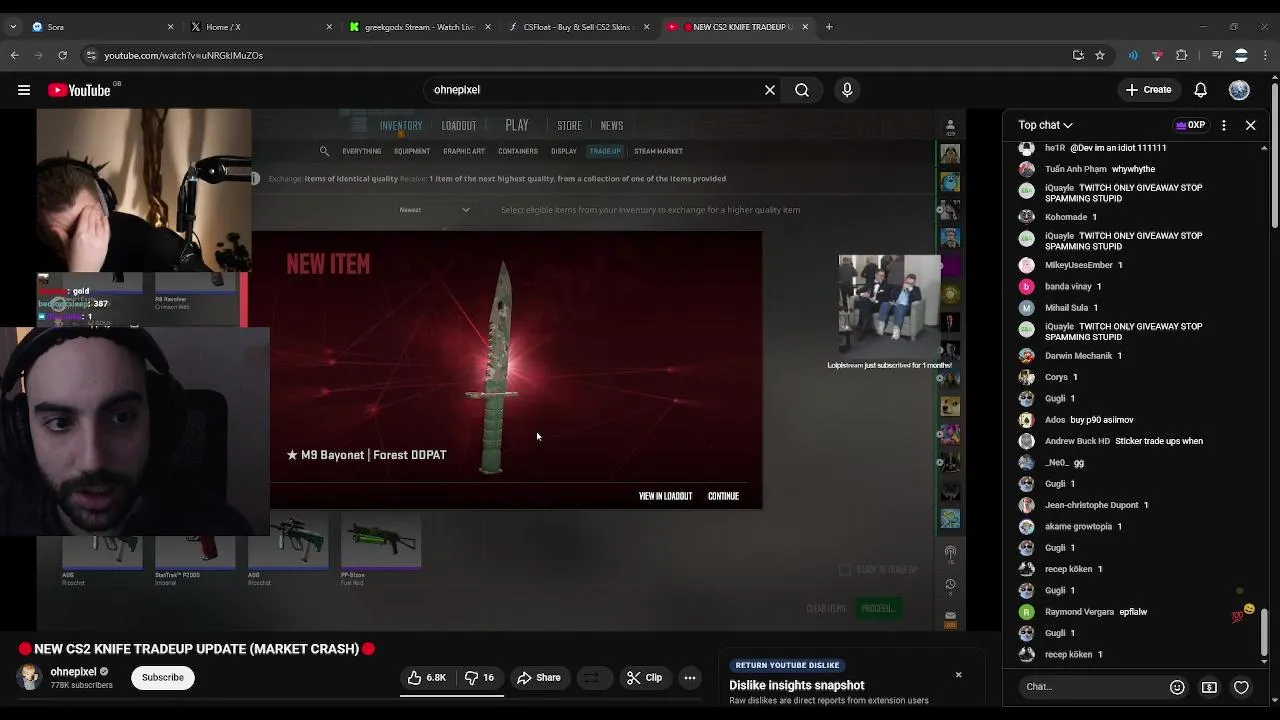This screenshot has height=720, width=1280.
Task: Click the Create button
Action: (1148, 90)
